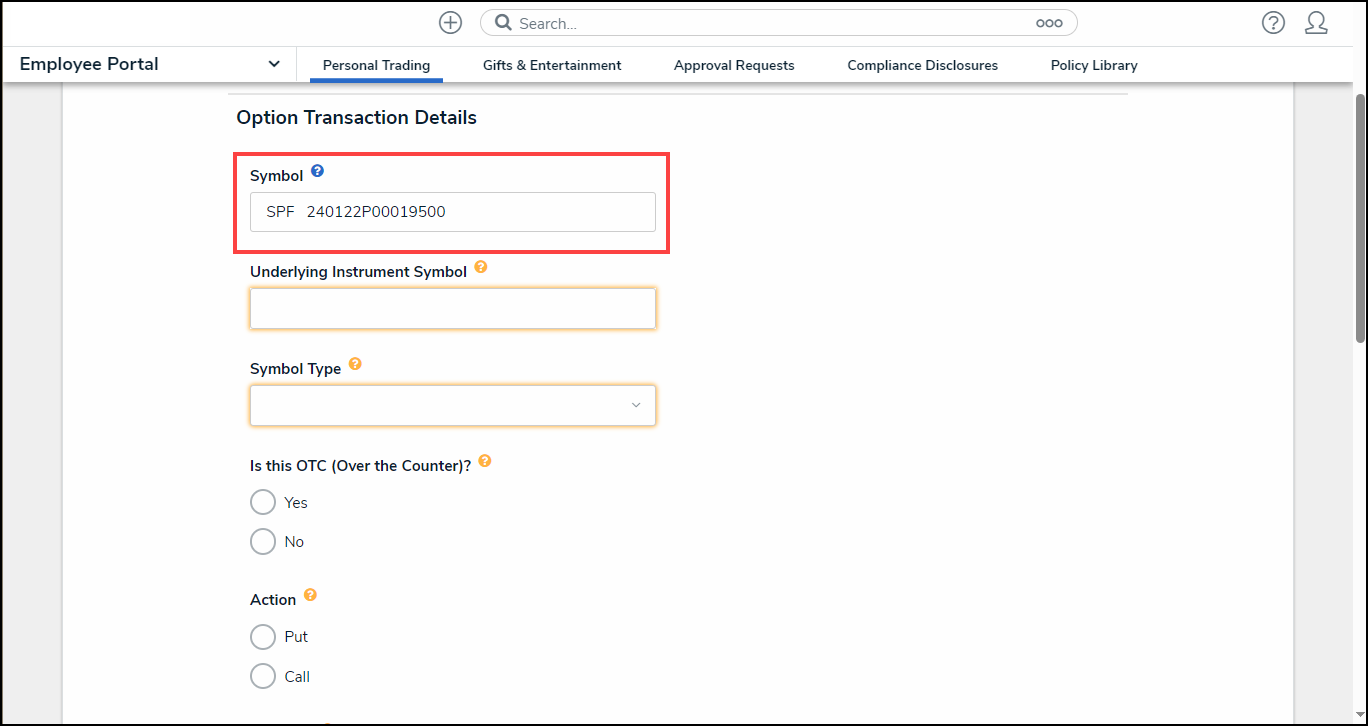
Task: Click the Underlying Instrument Symbol input field
Action: (453, 309)
